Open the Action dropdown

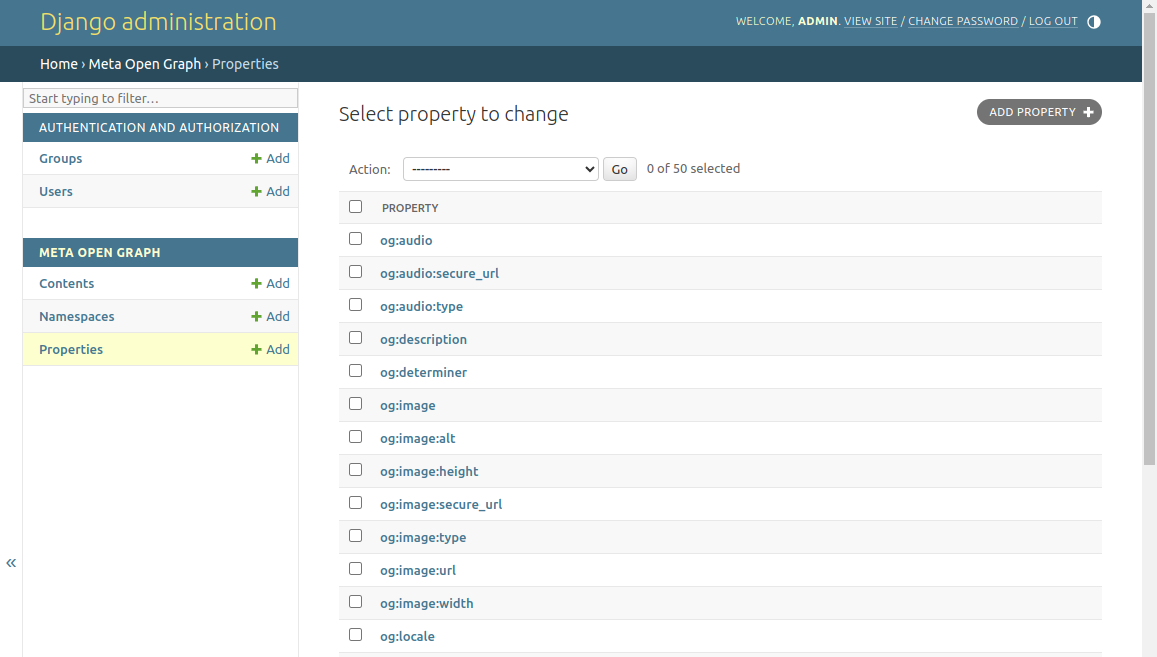pos(500,169)
